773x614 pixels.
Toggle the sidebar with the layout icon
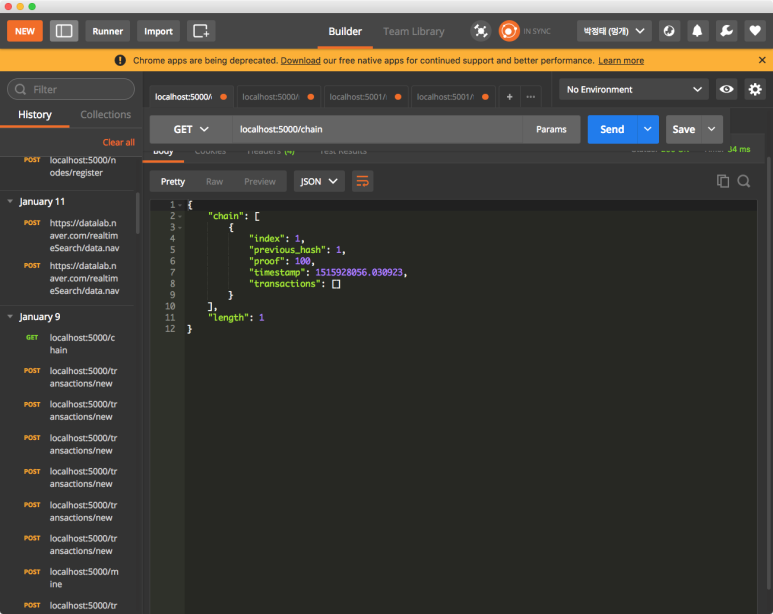(x=64, y=31)
